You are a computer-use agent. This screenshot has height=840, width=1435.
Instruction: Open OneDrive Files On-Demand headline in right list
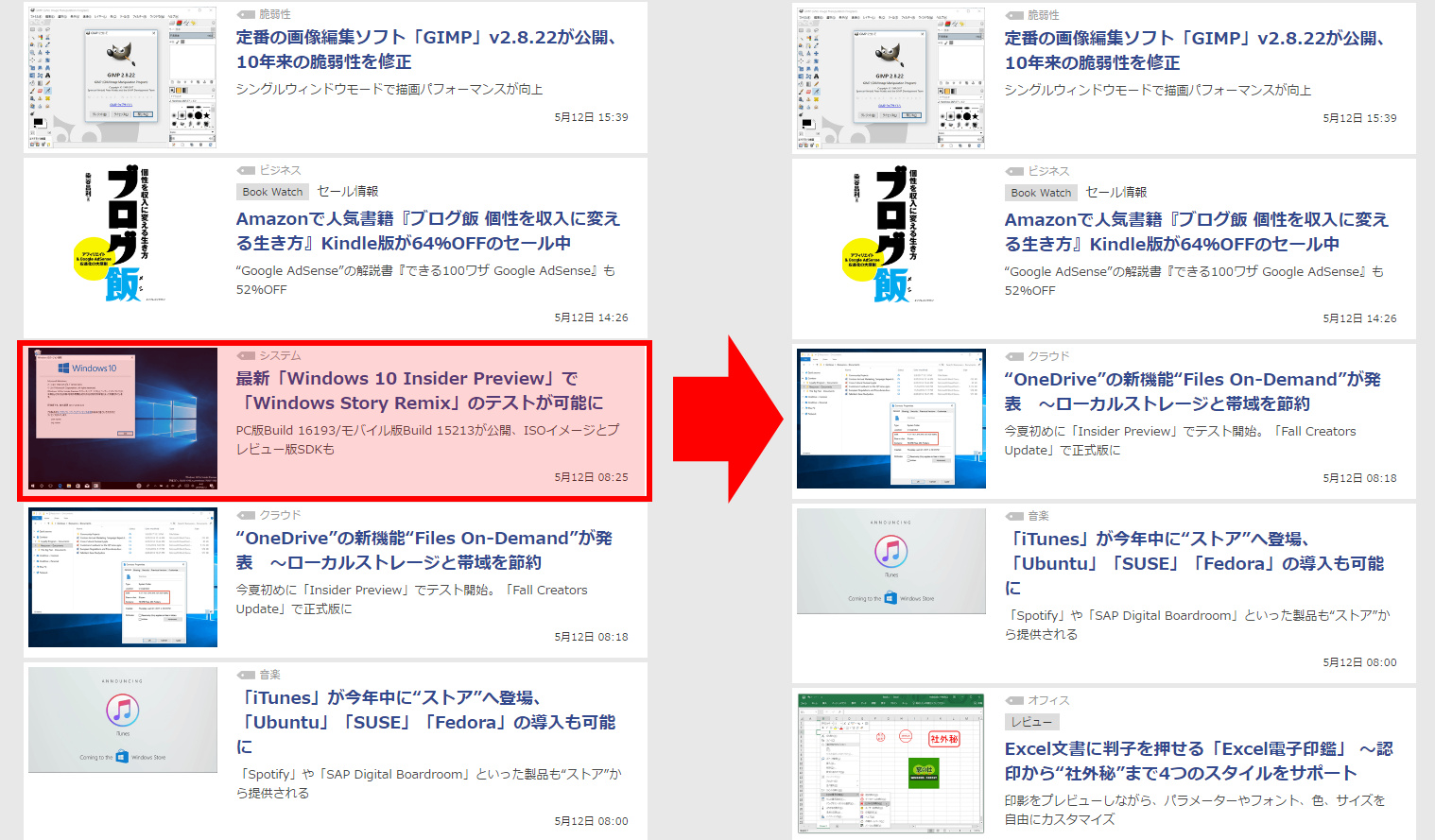(x=1193, y=391)
